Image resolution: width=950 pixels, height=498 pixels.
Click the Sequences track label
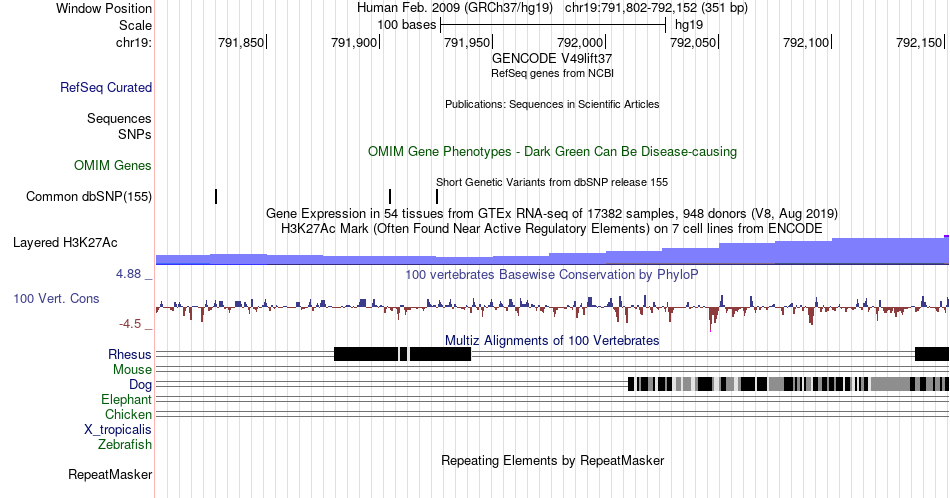point(119,118)
